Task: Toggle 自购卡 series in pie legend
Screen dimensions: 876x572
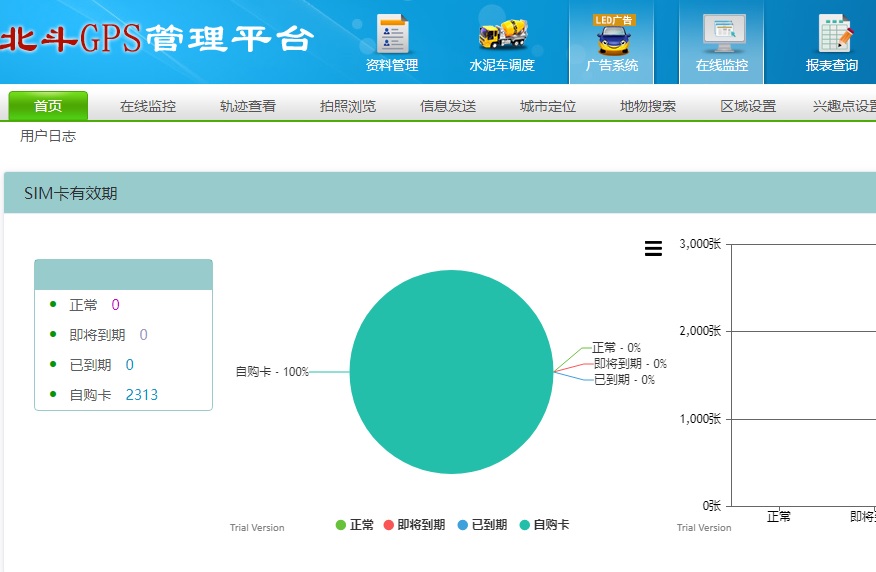Action: click(544, 525)
